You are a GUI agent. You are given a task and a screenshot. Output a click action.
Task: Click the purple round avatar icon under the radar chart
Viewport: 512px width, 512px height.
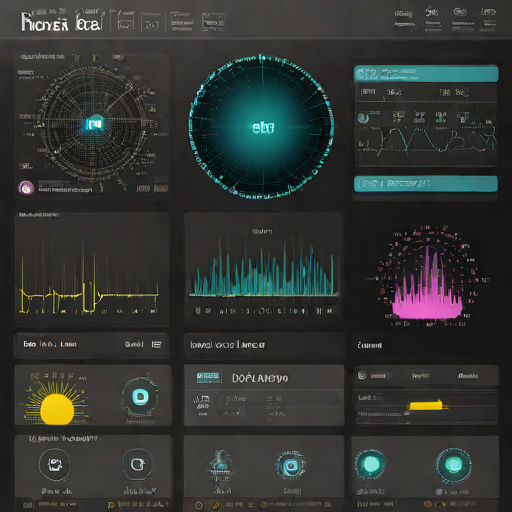point(26,188)
